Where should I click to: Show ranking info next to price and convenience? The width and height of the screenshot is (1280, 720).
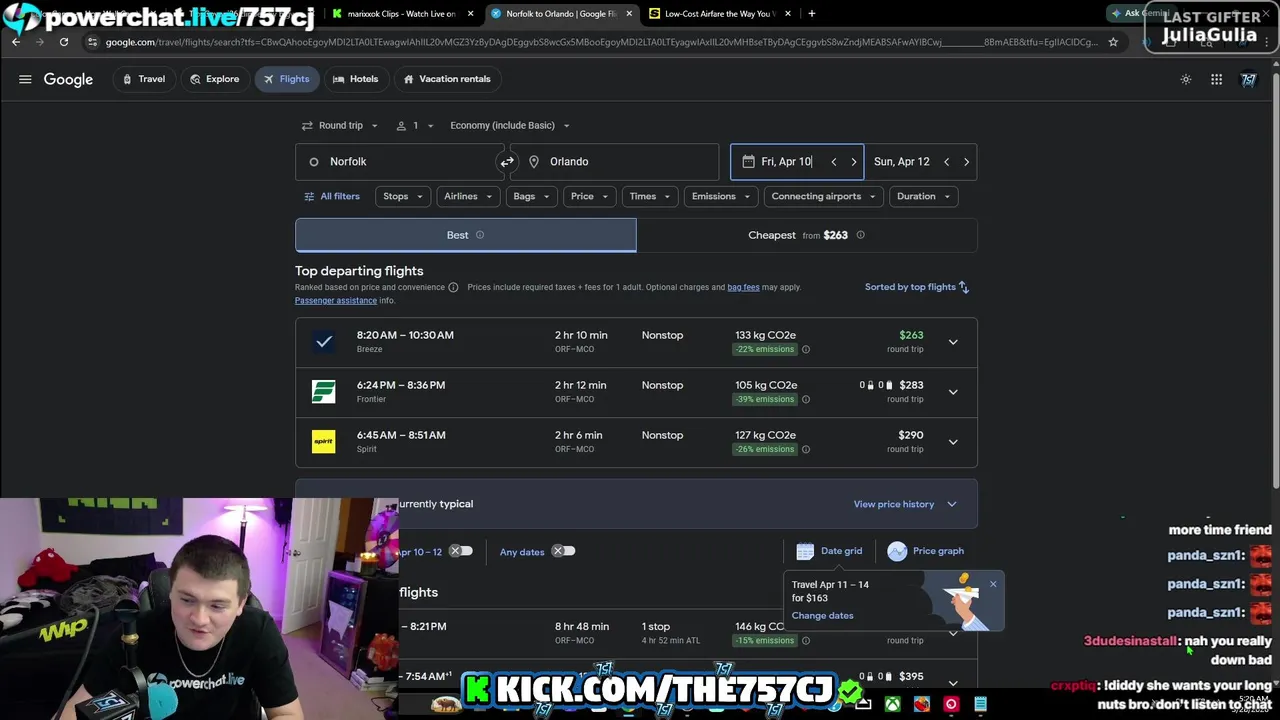[x=453, y=287]
